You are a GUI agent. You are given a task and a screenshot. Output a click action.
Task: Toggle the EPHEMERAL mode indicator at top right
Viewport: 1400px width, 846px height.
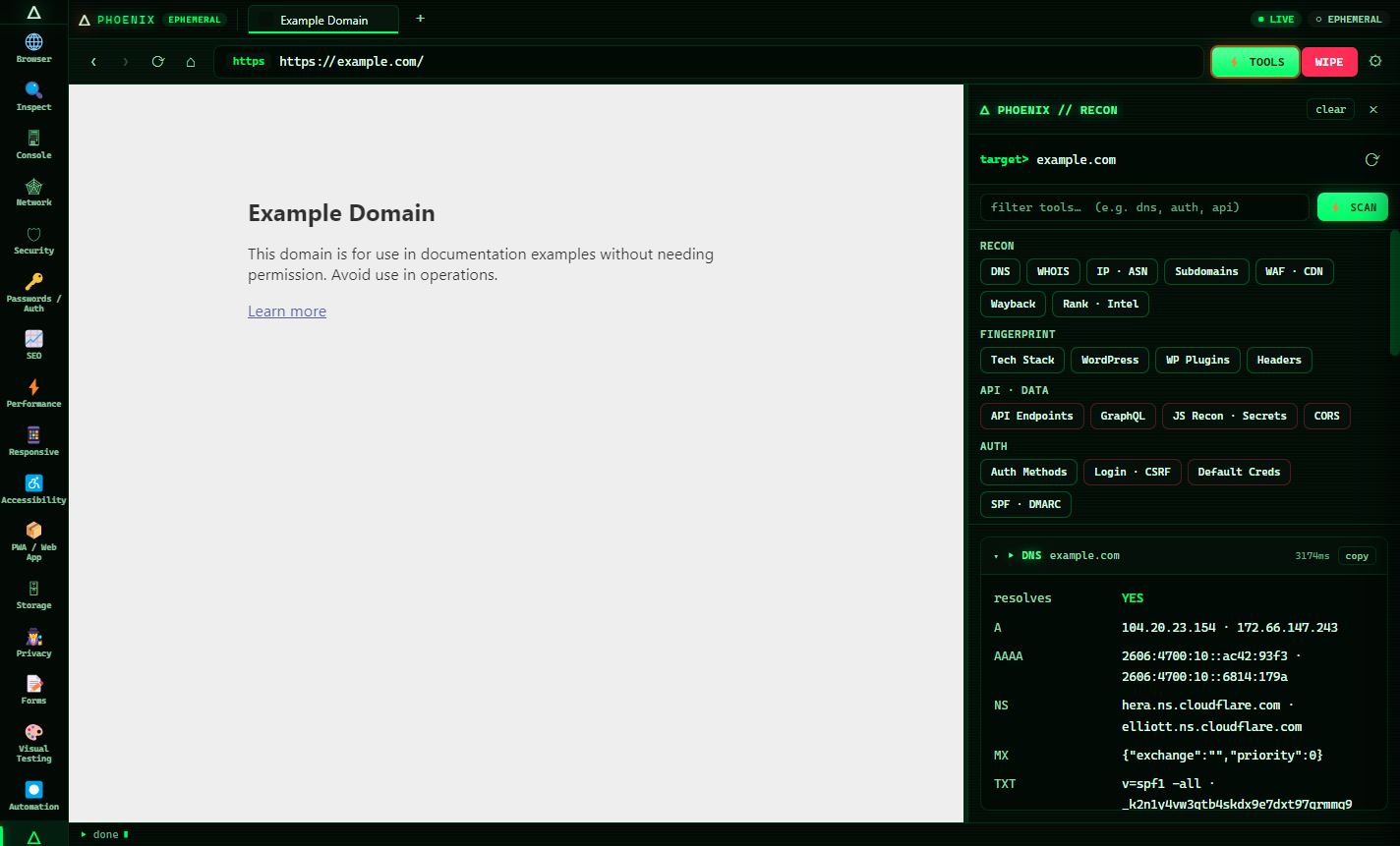click(1349, 19)
